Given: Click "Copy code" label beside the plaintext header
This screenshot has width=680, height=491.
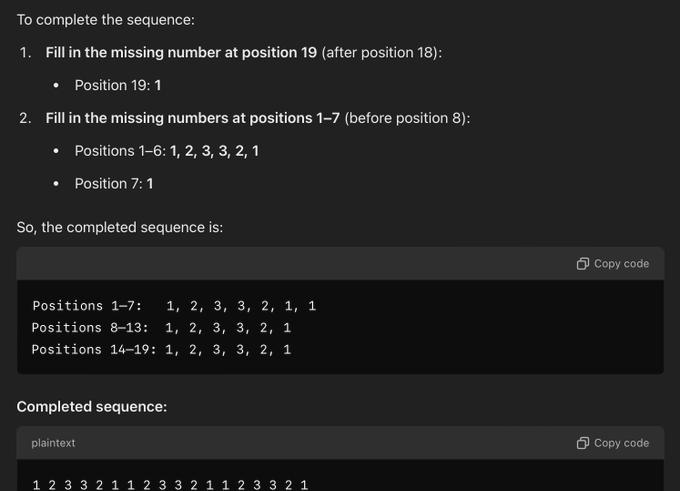Looking at the screenshot, I should coord(621,443).
